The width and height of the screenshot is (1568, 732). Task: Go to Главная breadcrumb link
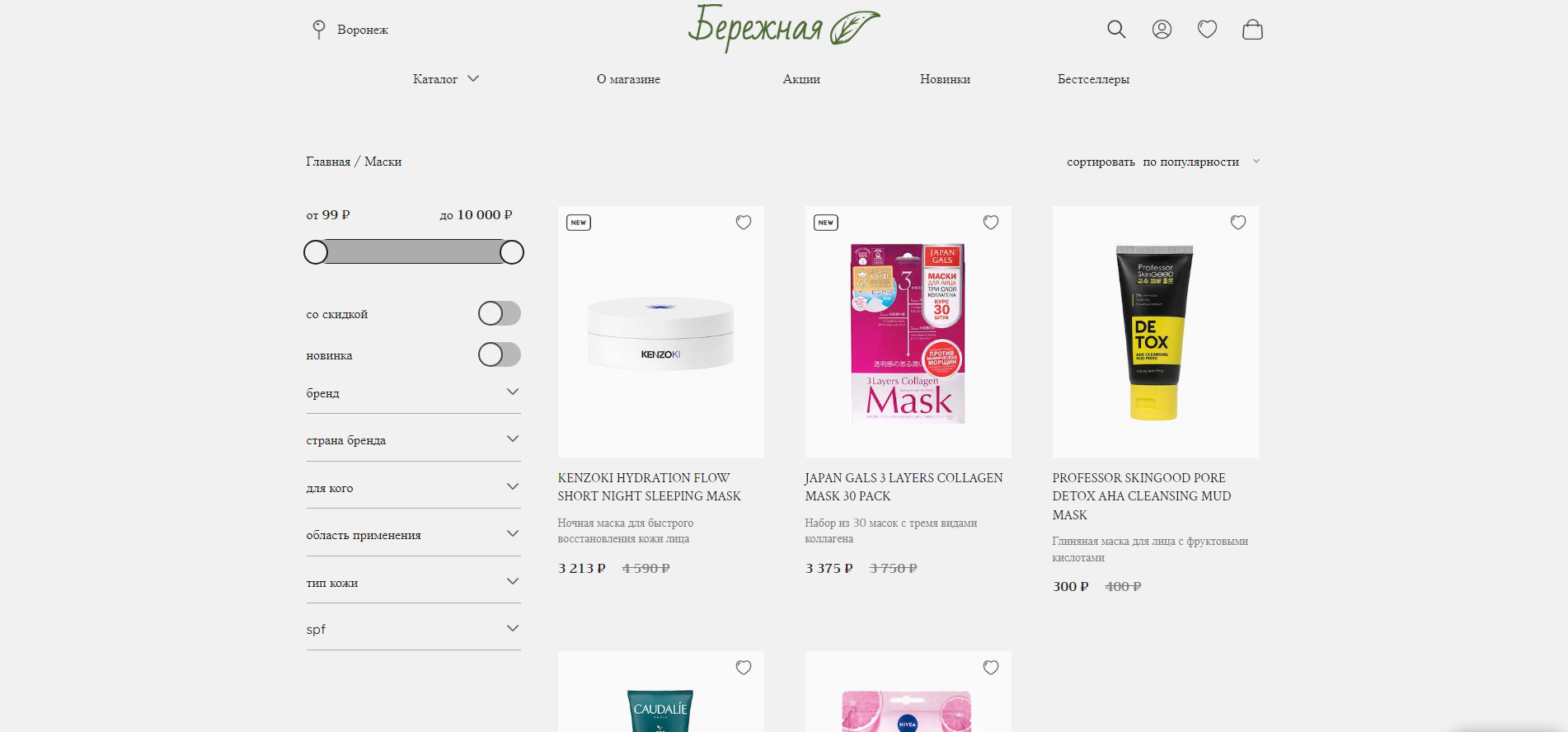tap(328, 162)
